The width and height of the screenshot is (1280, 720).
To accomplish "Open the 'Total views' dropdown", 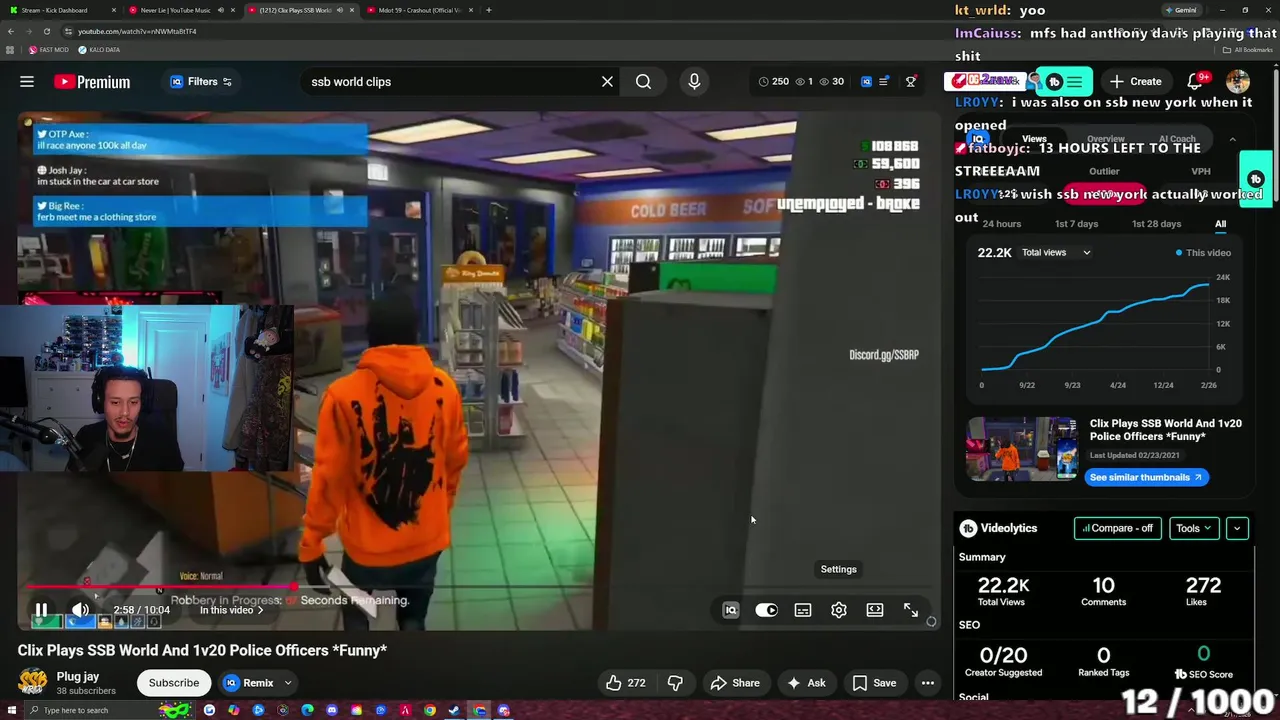I will (1056, 253).
